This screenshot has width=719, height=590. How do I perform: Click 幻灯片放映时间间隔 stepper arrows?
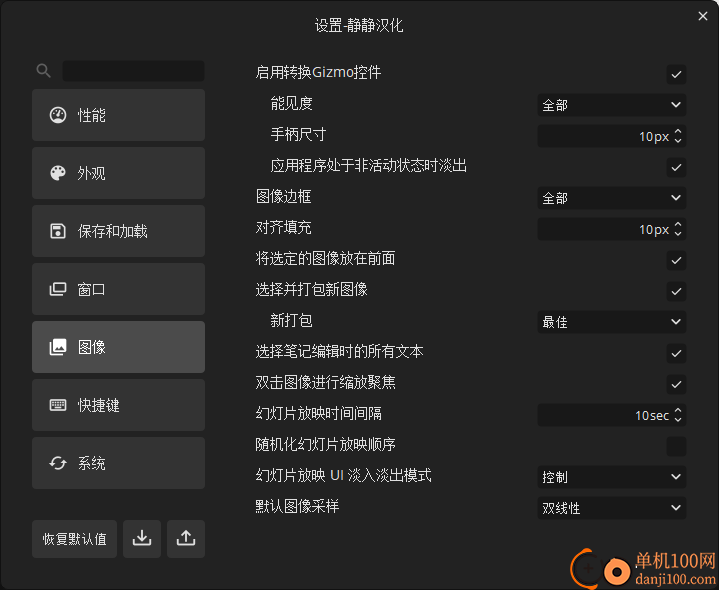[x=678, y=415]
